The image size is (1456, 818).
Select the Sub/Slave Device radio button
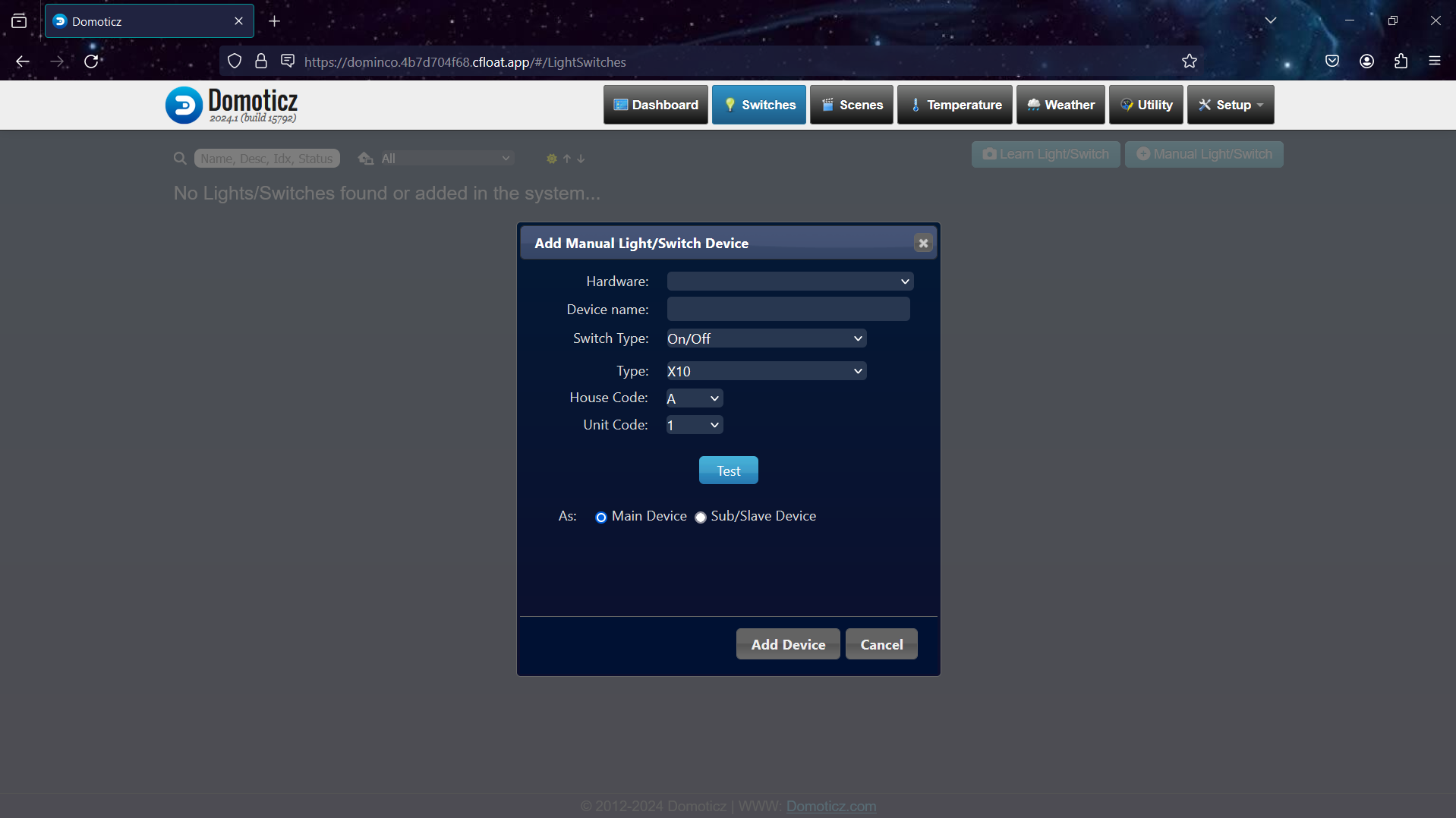(701, 518)
